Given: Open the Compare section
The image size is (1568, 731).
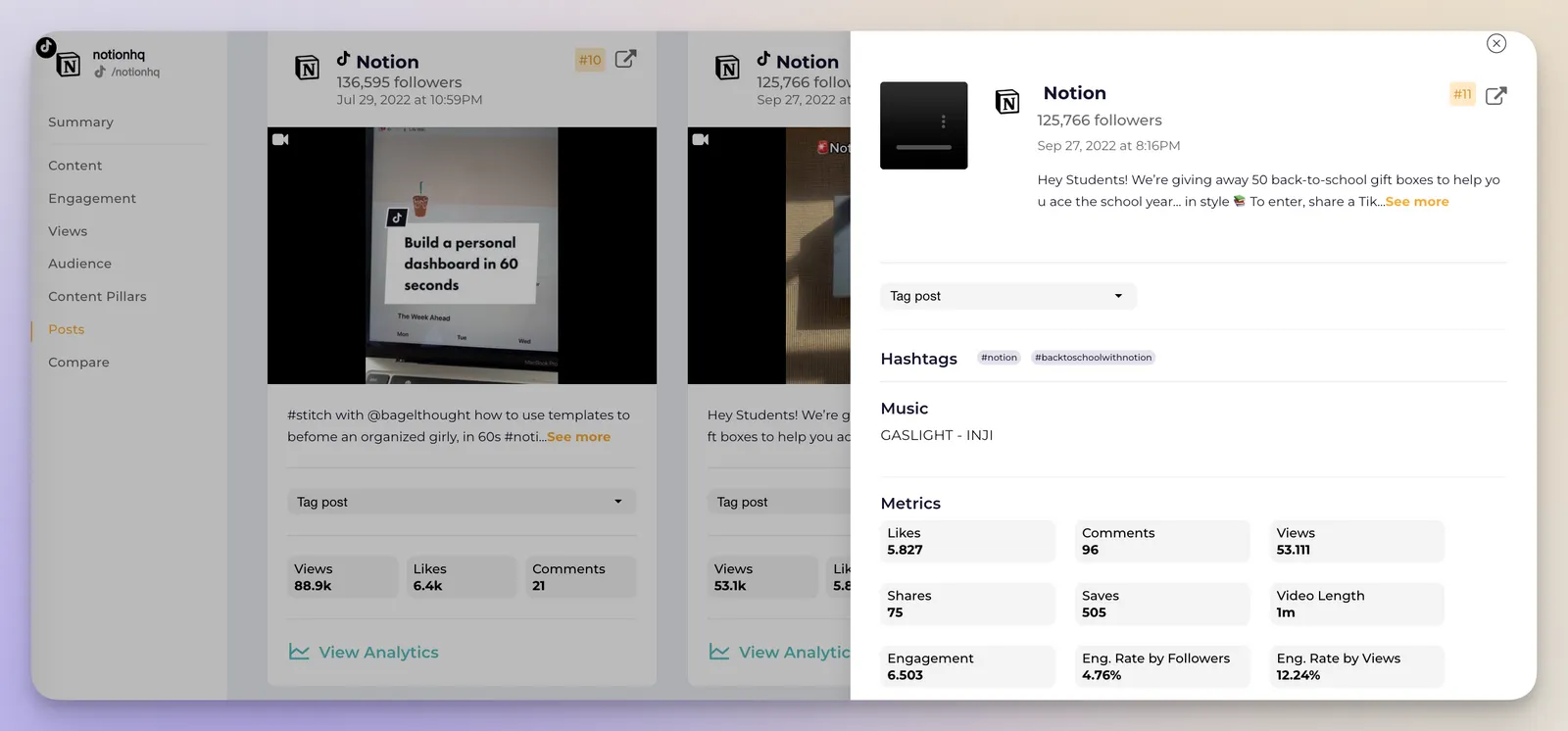Looking at the screenshot, I should click(78, 362).
